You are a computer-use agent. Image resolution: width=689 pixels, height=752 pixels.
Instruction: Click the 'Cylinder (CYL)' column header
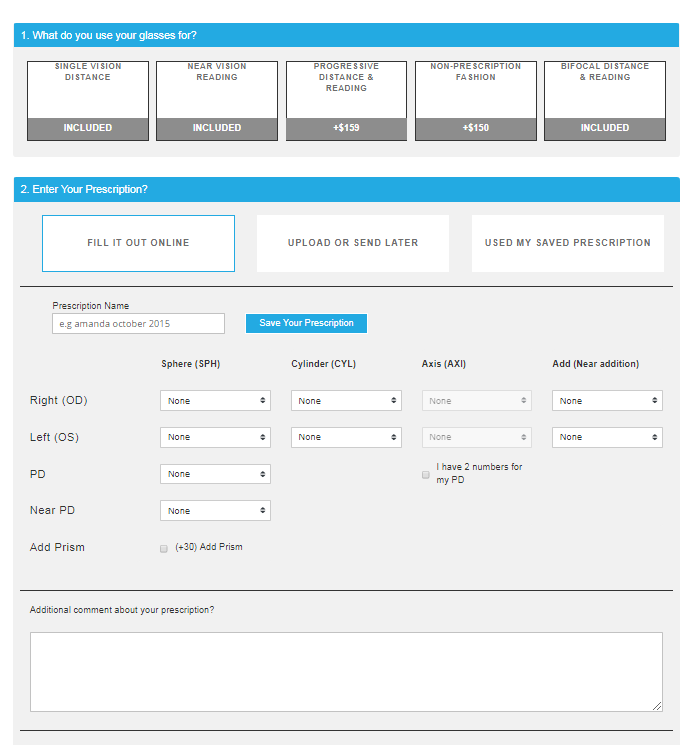click(324, 364)
